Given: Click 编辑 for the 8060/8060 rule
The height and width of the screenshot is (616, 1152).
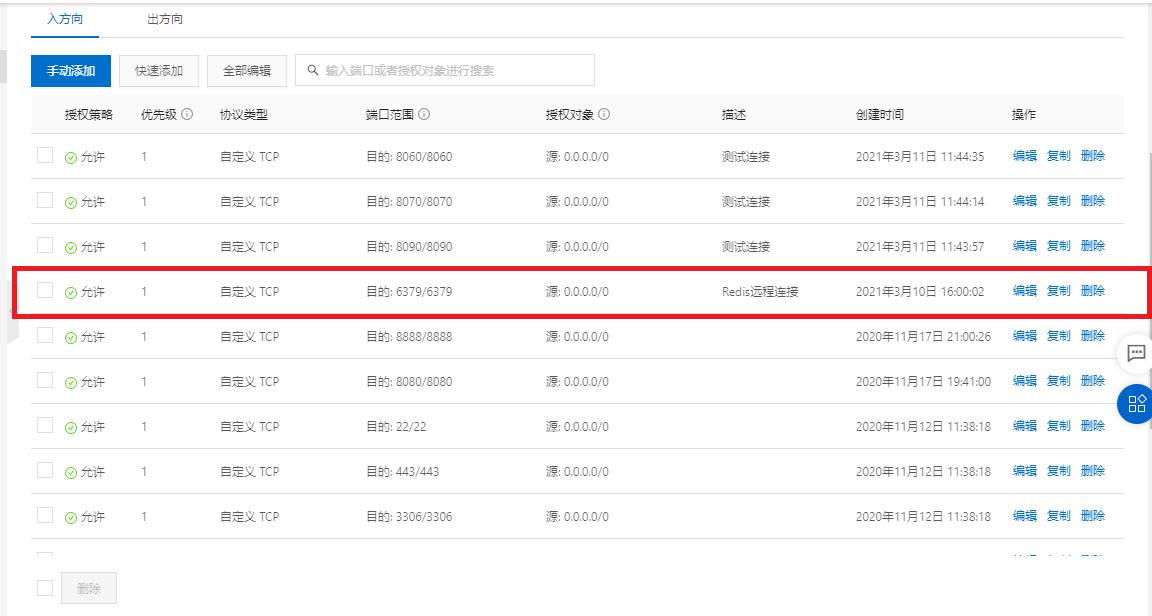Looking at the screenshot, I should tap(1024, 156).
